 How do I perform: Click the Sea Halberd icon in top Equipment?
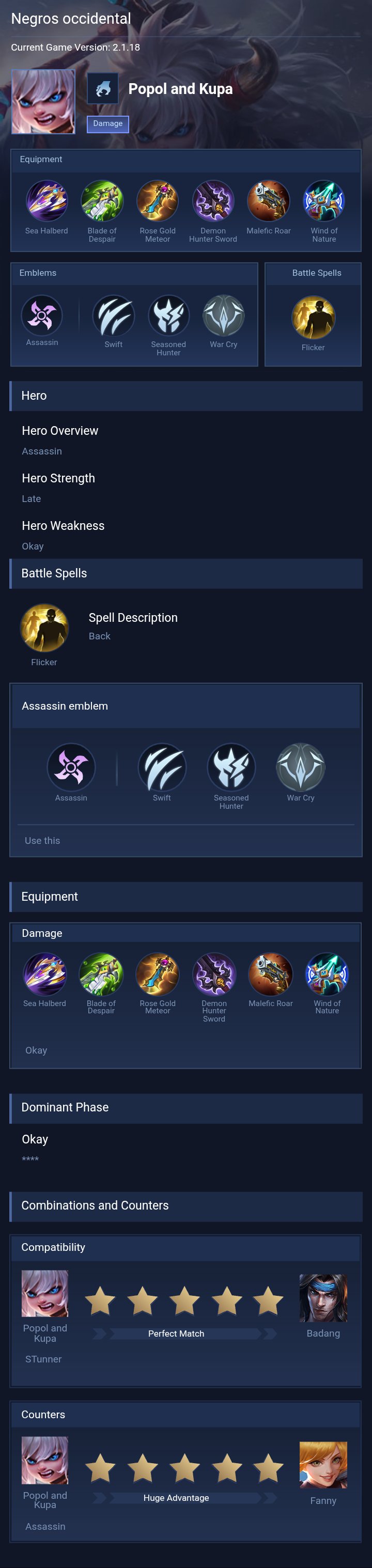pyautogui.click(x=47, y=201)
